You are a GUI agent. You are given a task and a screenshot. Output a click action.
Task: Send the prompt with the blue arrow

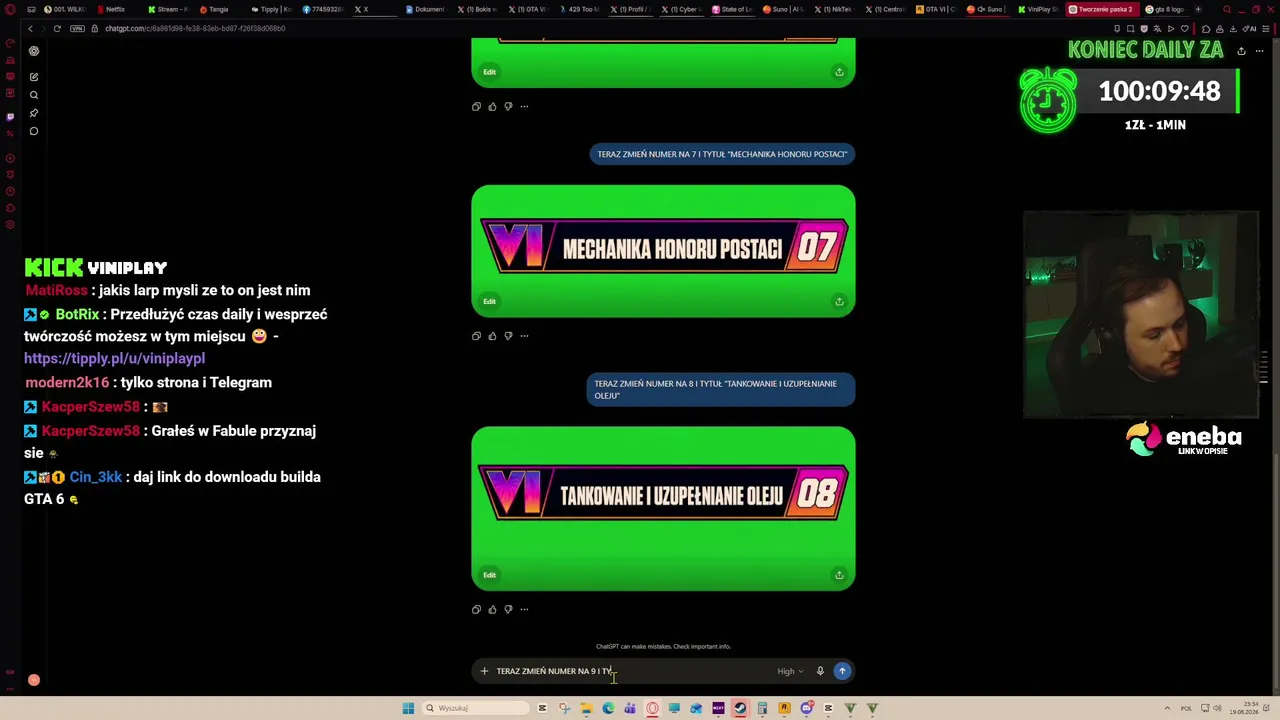(842, 671)
